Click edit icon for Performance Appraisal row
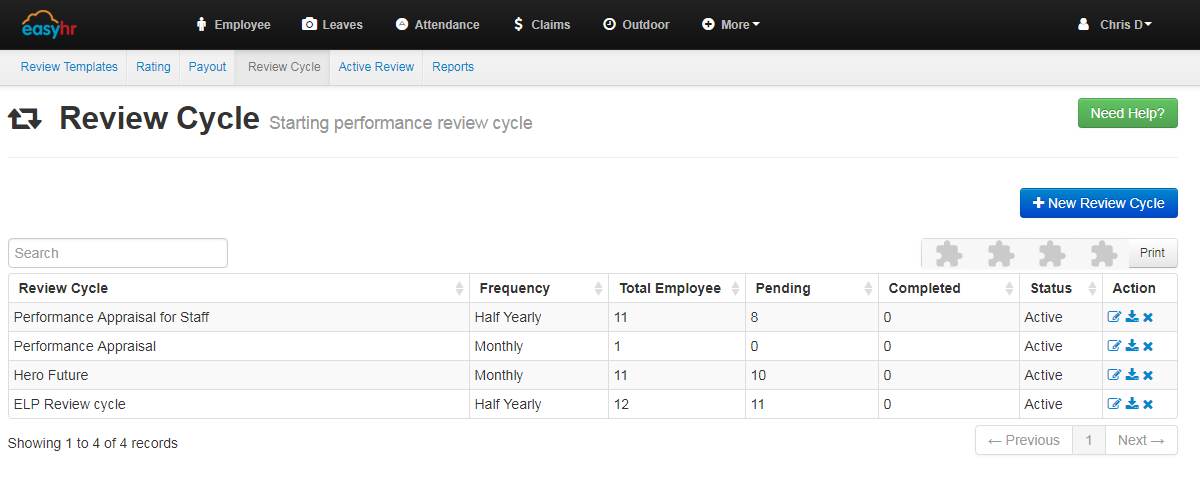 point(1114,346)
